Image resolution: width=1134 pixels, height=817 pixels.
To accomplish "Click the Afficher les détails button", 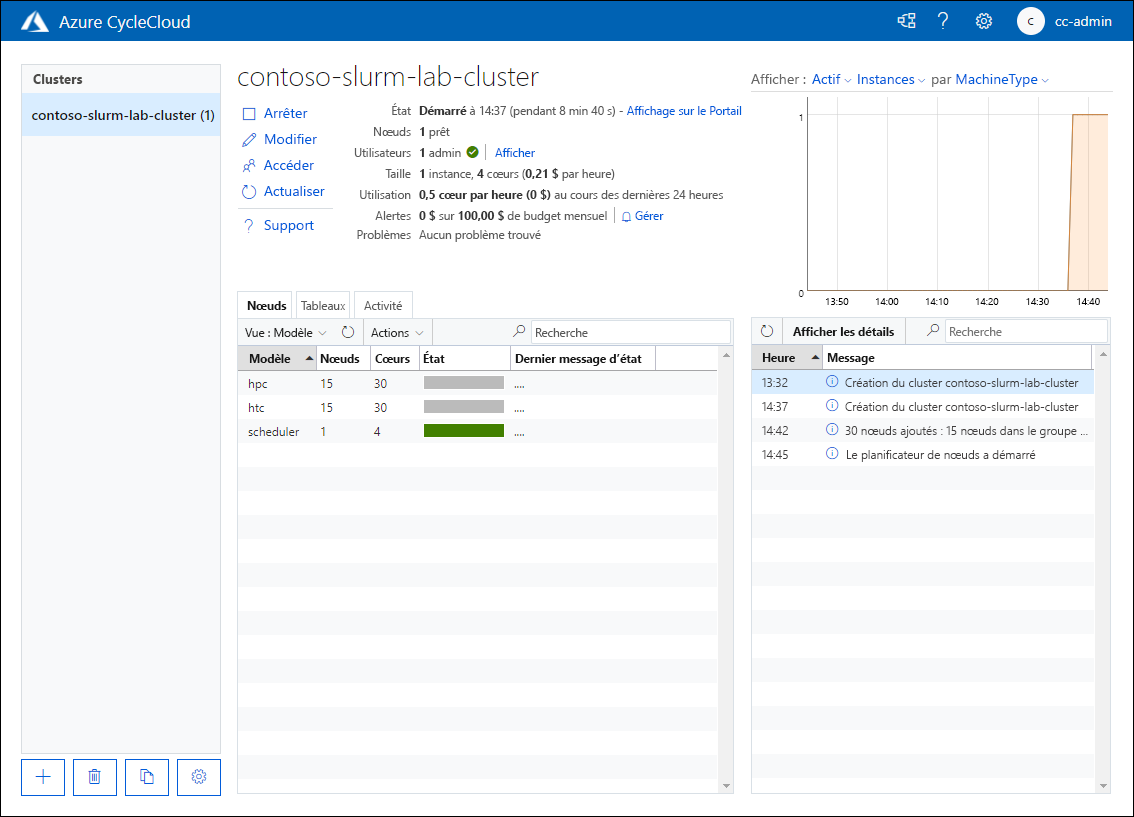I will pos(843,330).
